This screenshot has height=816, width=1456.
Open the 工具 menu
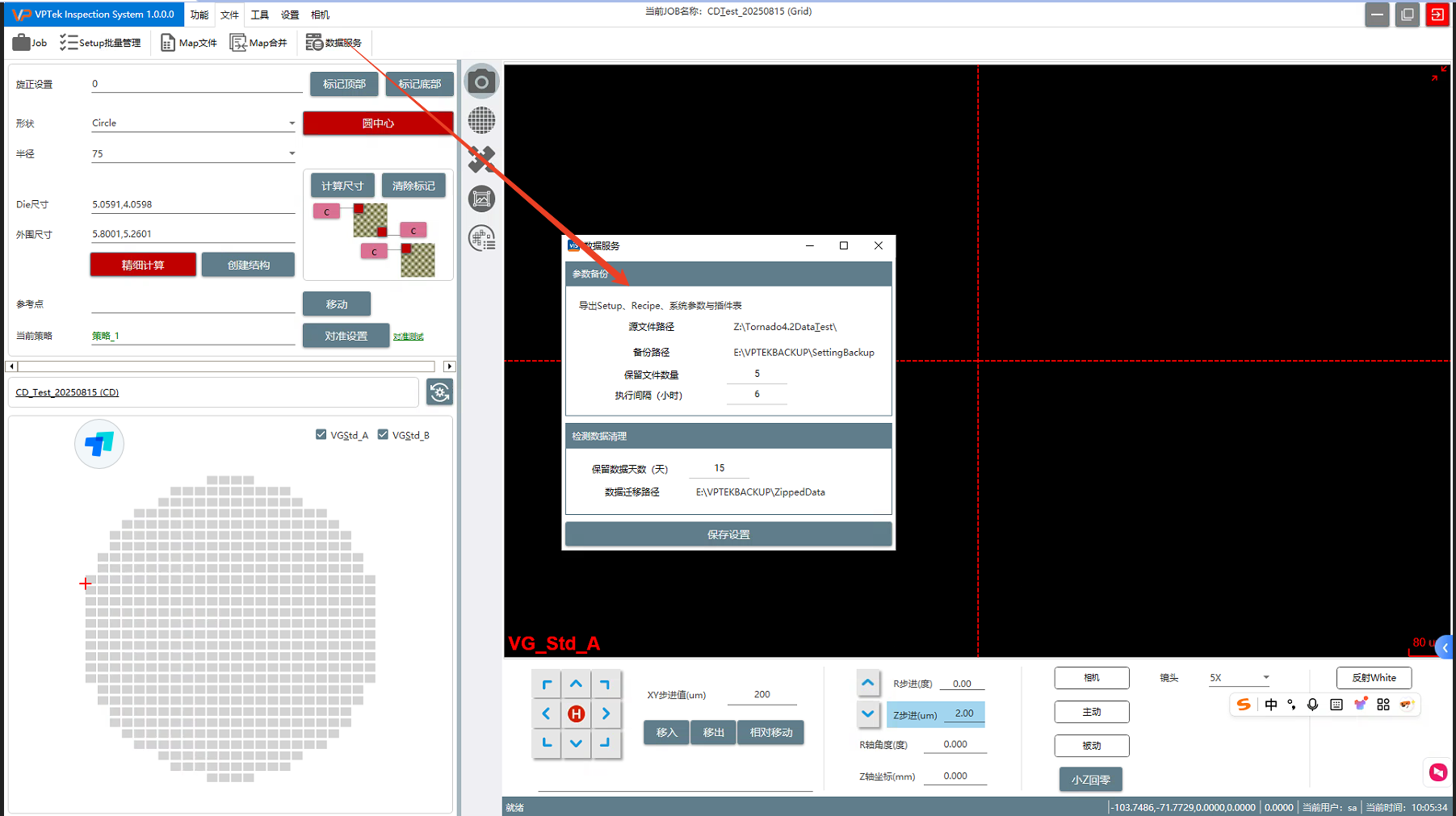point(259,15)
